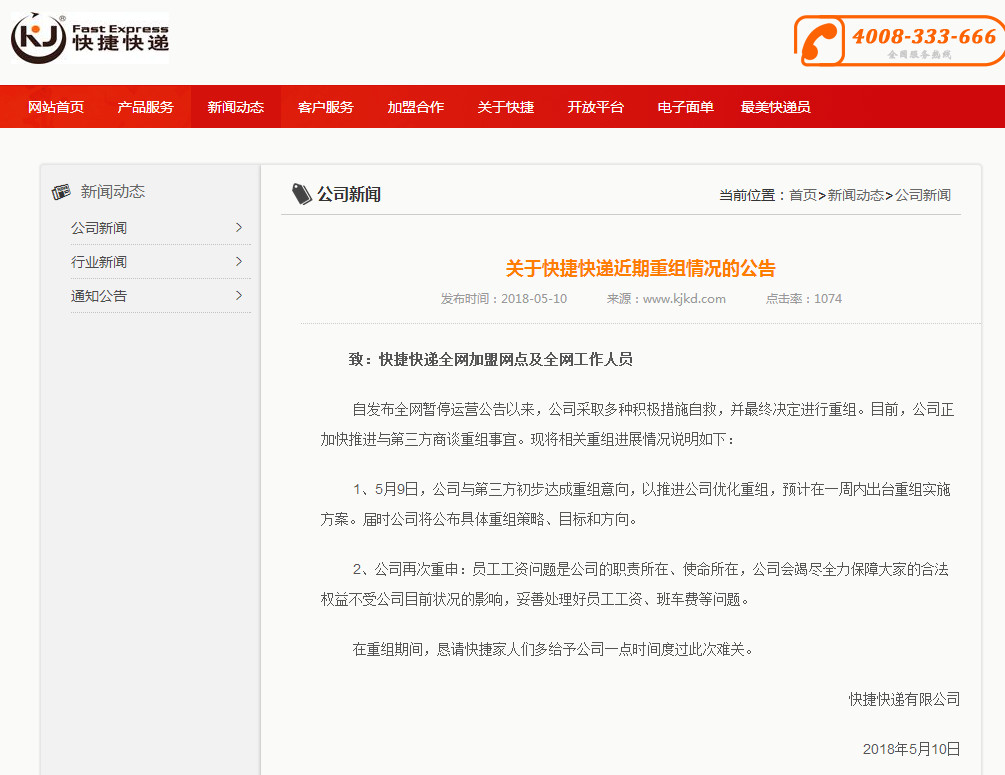Click breadcrumb link 首页
Screen dimensions: 1005x775
(802, 195)
